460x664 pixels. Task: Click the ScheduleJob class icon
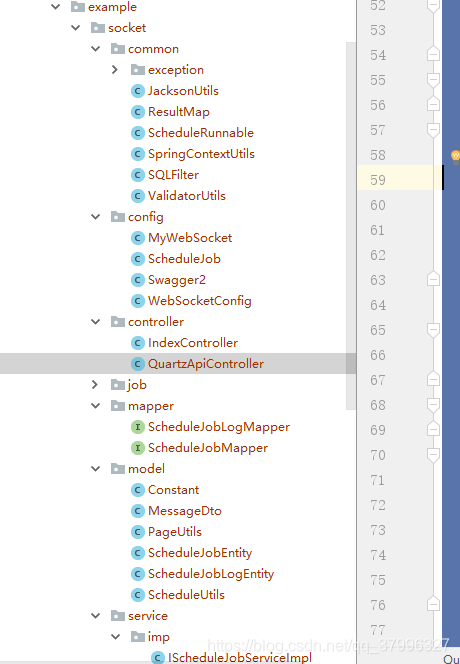(x=137, y=259)
